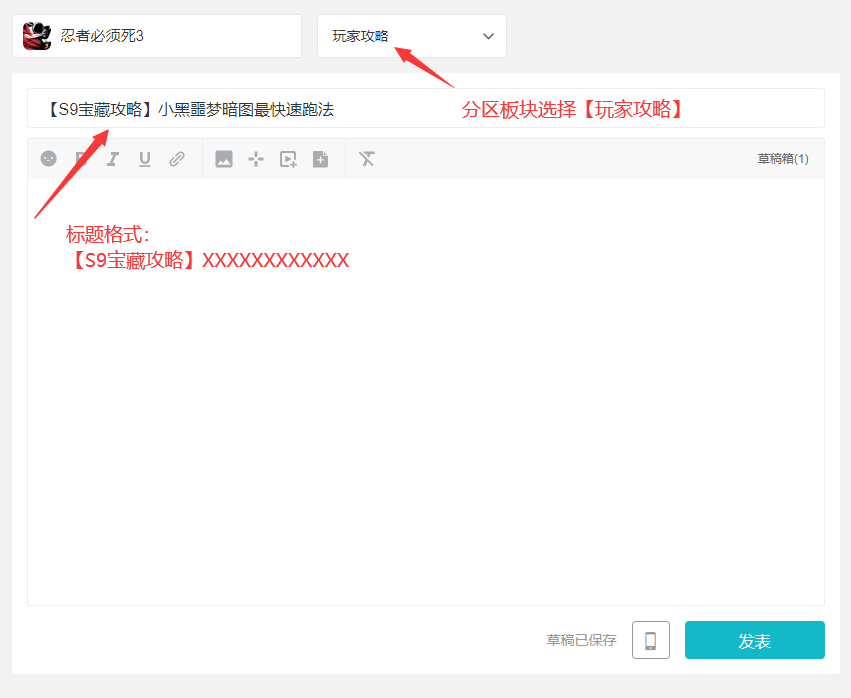Click the 忍者必须死3 game selector field

(157, 36)
